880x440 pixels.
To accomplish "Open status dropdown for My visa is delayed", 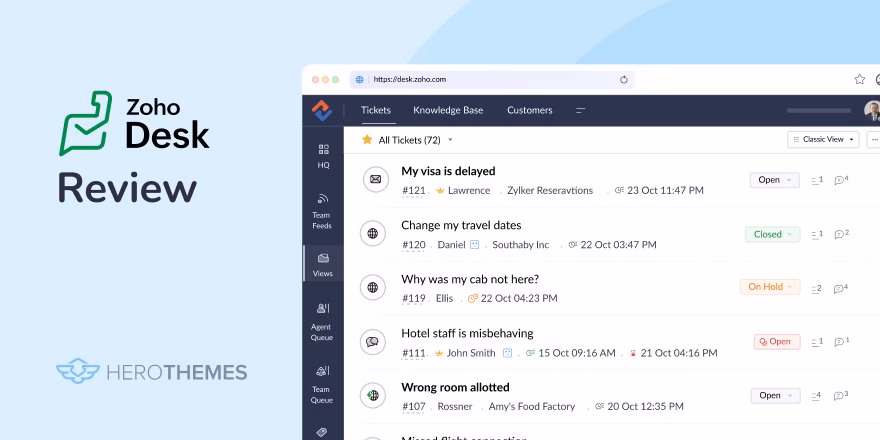I will click(x=774, y=180).
